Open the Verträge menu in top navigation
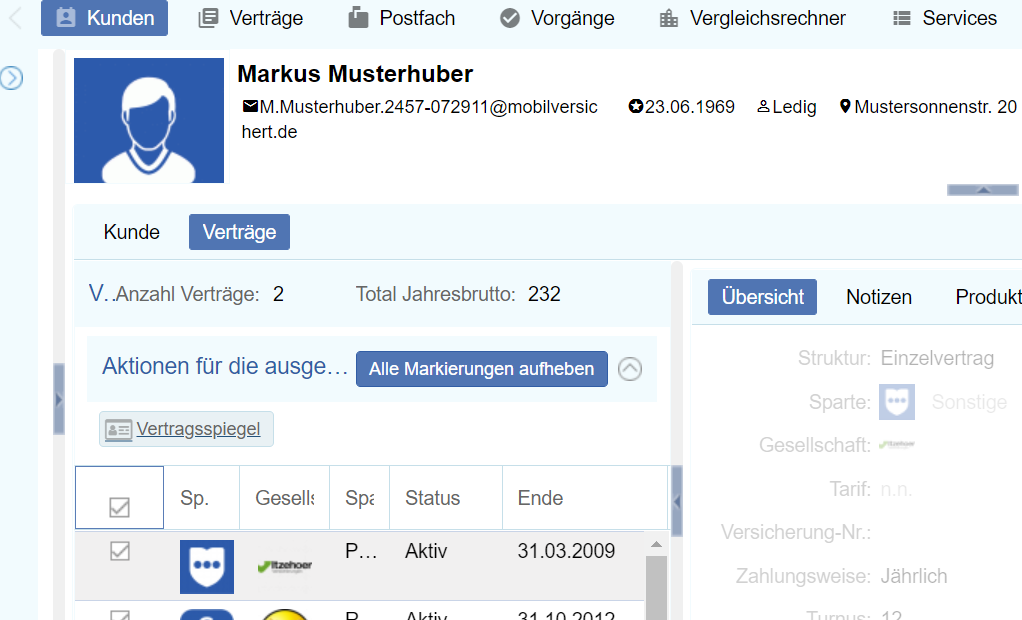The height and width of the screenshot is (620, 1022). [250, 18]
